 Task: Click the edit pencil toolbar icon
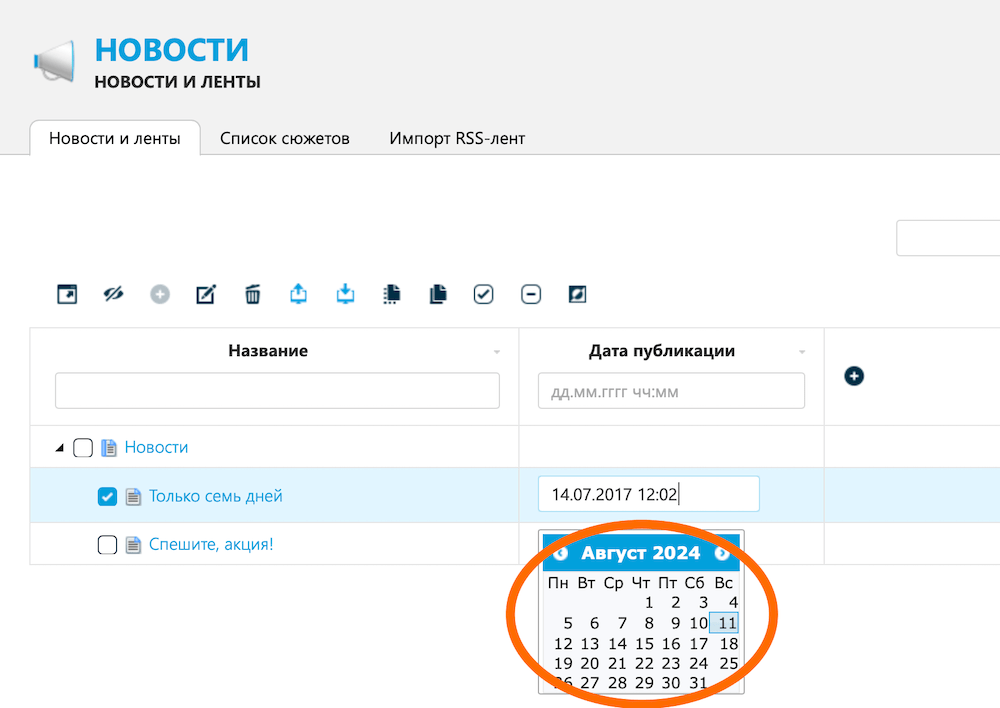(206, 294)
